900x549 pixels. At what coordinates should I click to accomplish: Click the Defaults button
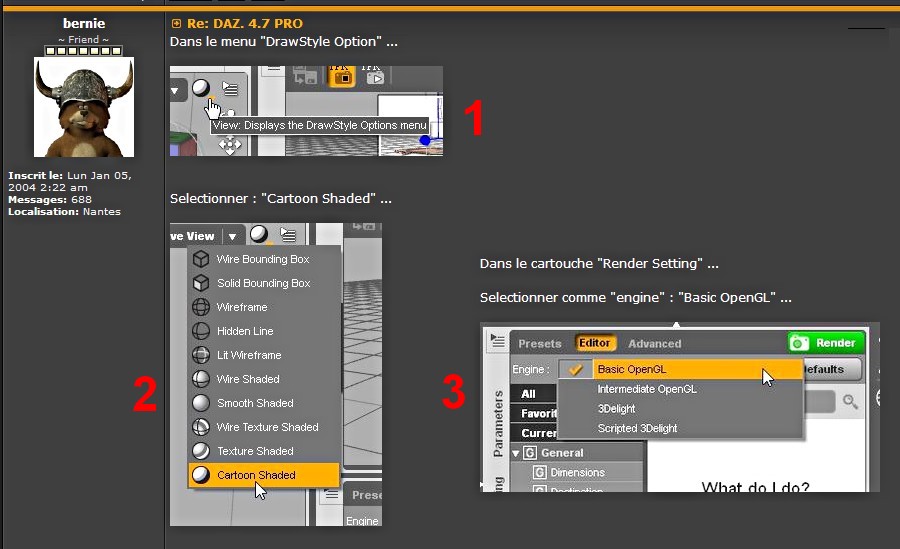click(833, 369)
